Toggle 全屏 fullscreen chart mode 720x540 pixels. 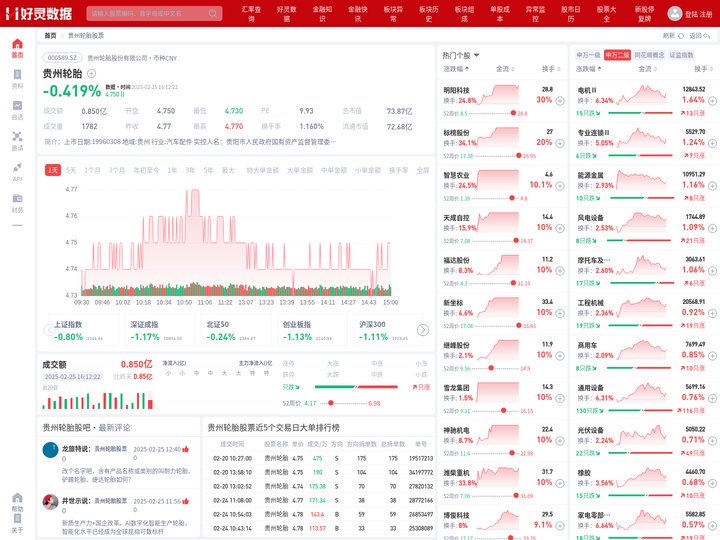coord(422,170)
